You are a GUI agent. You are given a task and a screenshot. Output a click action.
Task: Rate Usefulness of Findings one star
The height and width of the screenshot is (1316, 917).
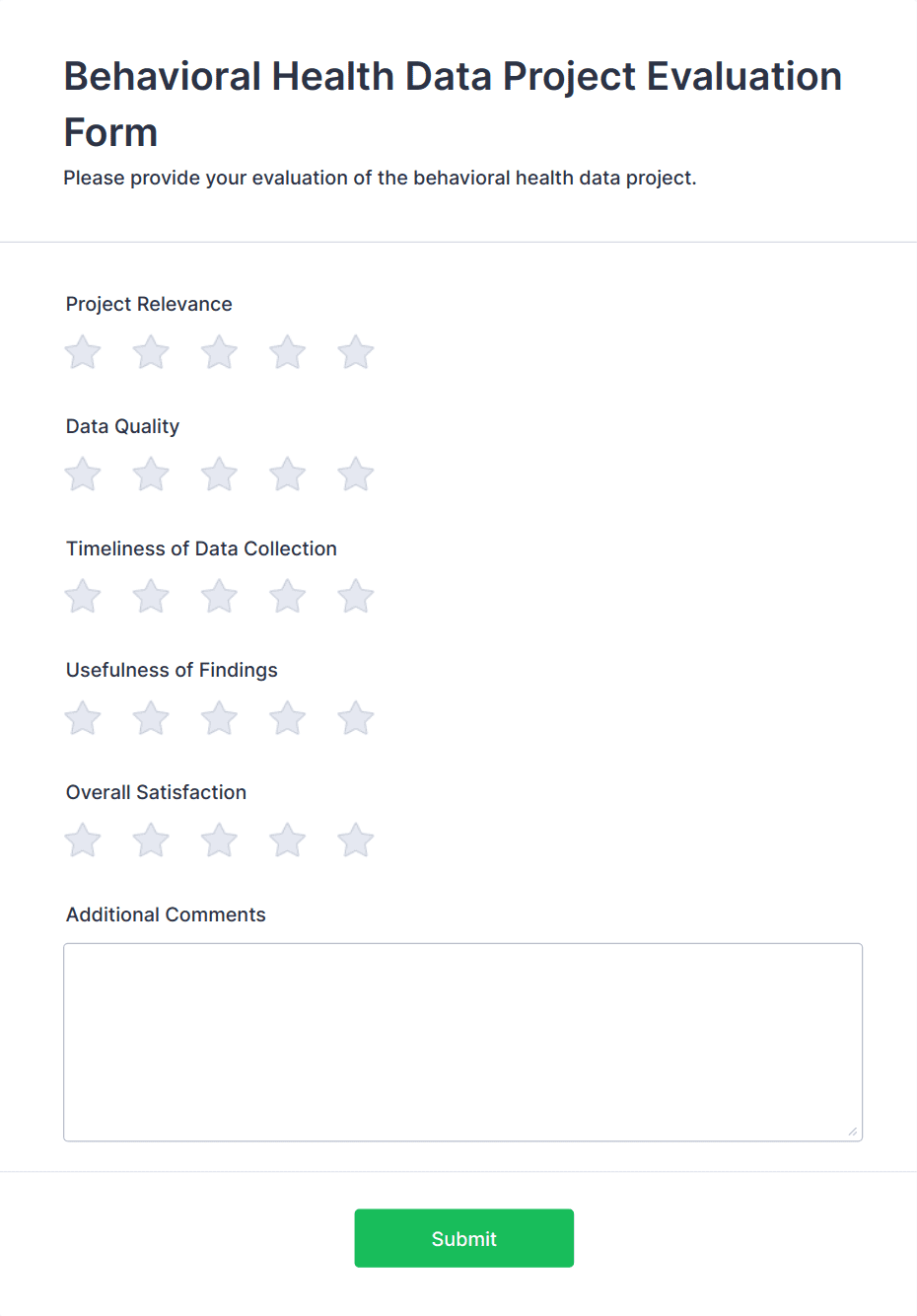(x=83, y=718)
